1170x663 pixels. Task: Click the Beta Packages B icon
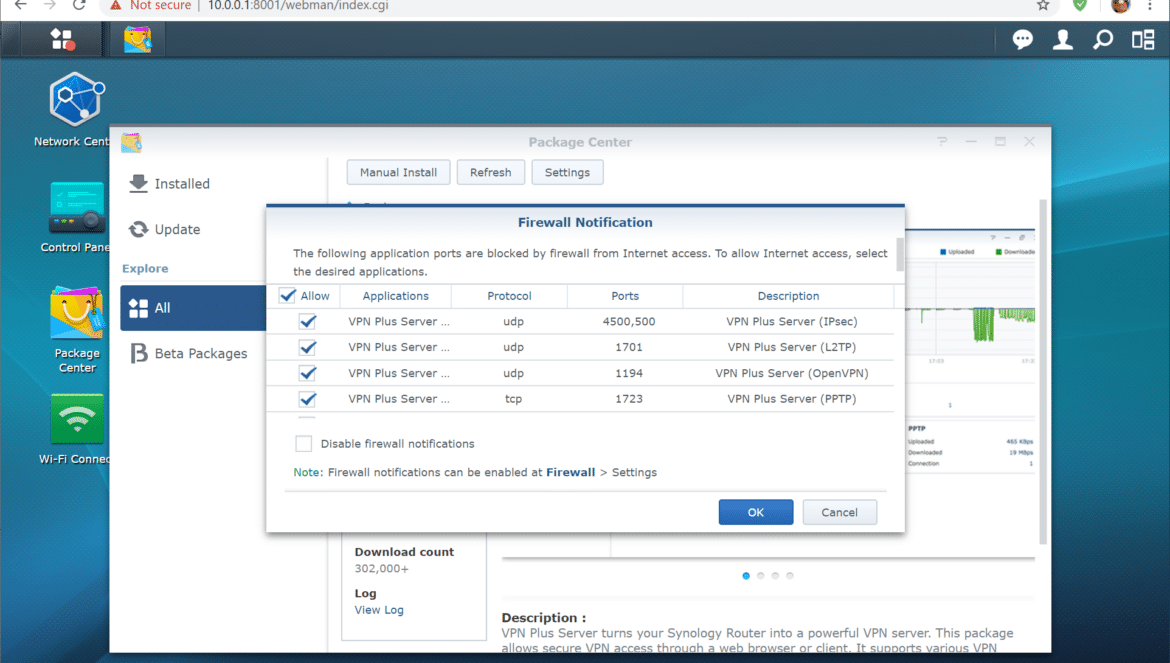point(139,354)
